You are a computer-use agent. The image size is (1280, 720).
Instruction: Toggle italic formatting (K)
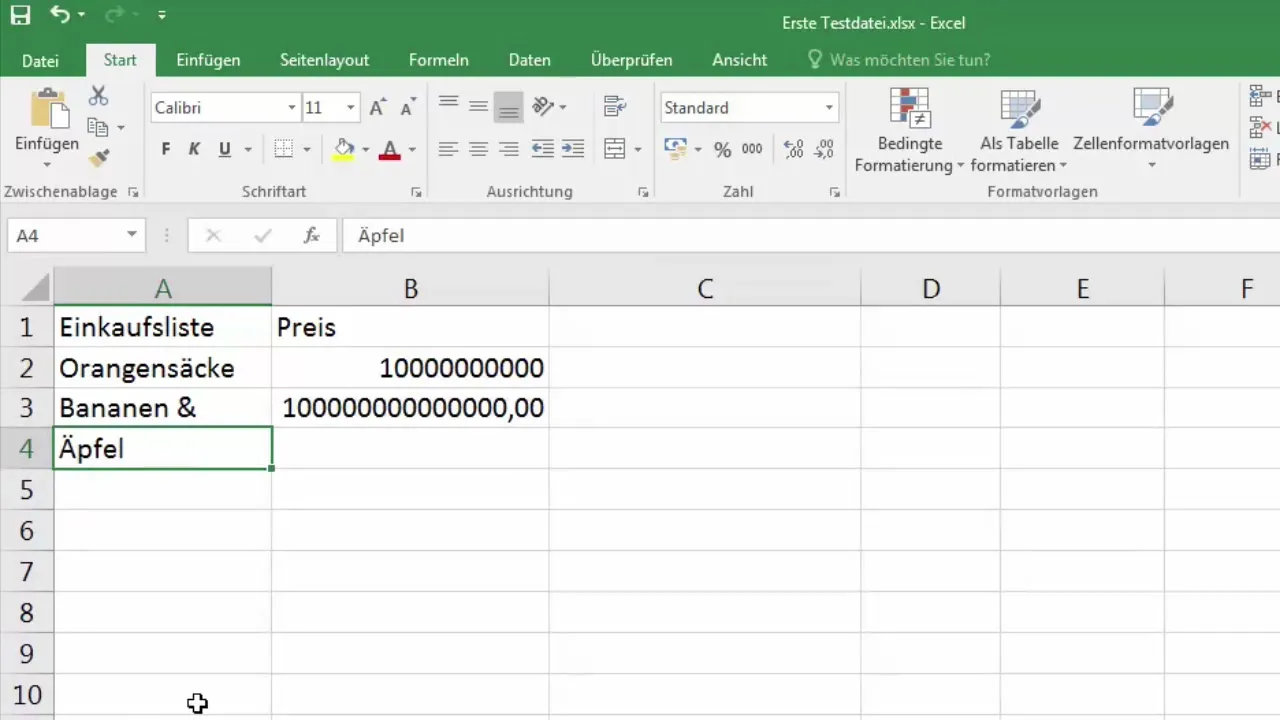195,149
